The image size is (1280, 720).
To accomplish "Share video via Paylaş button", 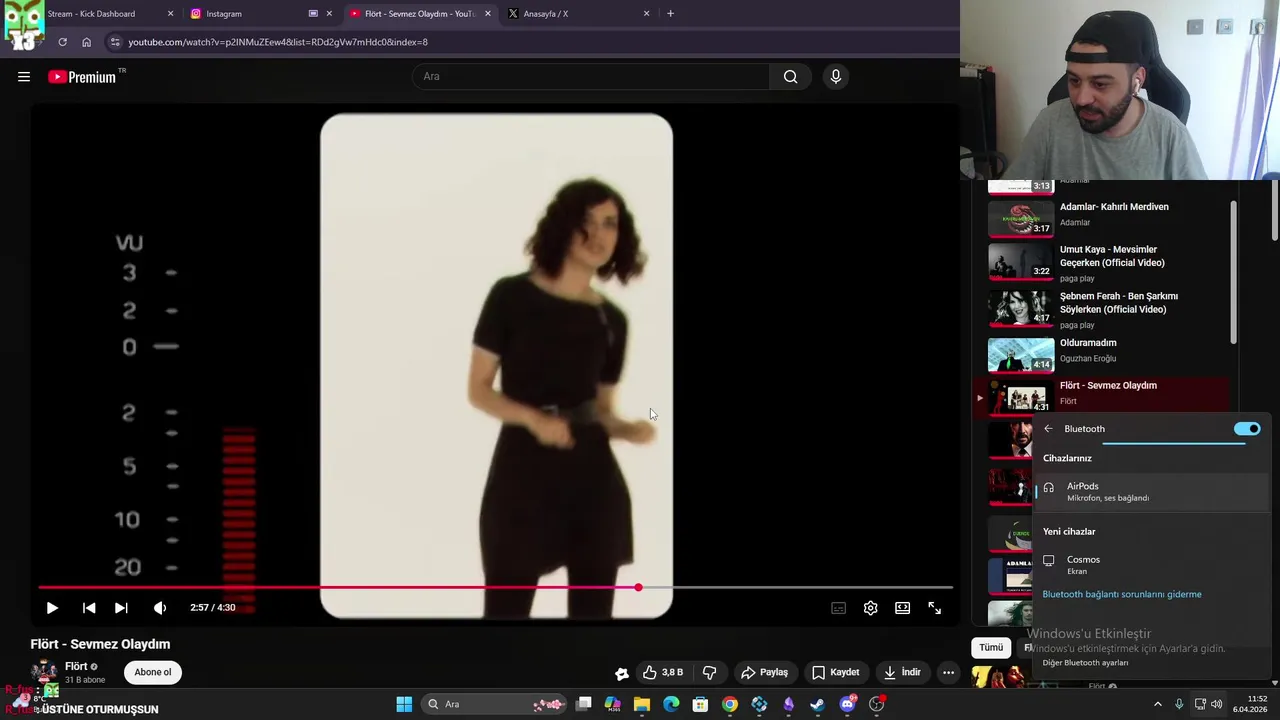I will click(x=764, y=672).
